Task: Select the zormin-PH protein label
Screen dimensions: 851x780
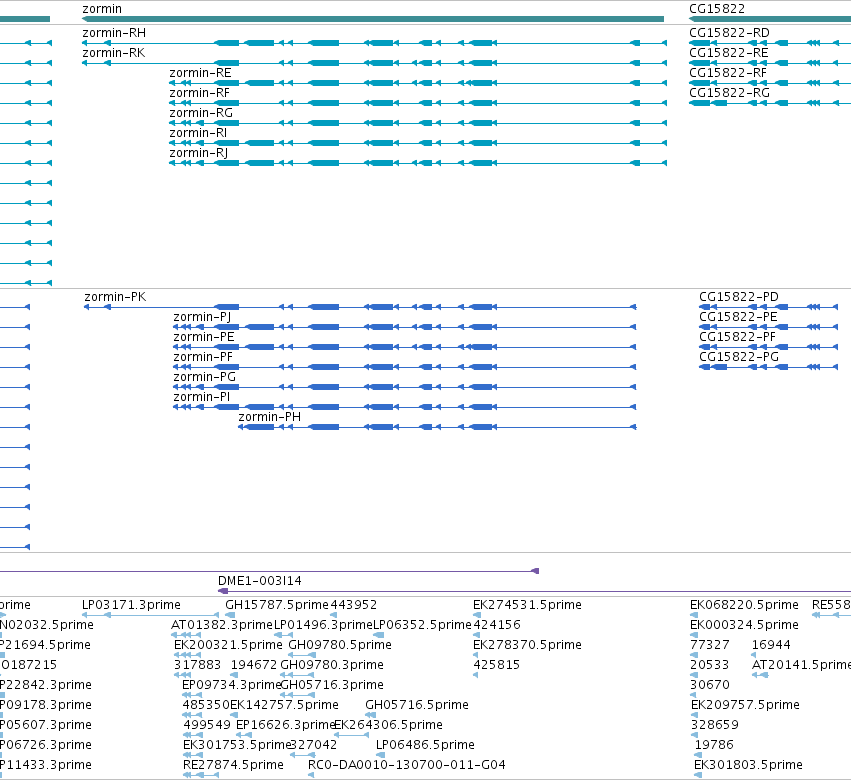Action: [x=270, y=417]
